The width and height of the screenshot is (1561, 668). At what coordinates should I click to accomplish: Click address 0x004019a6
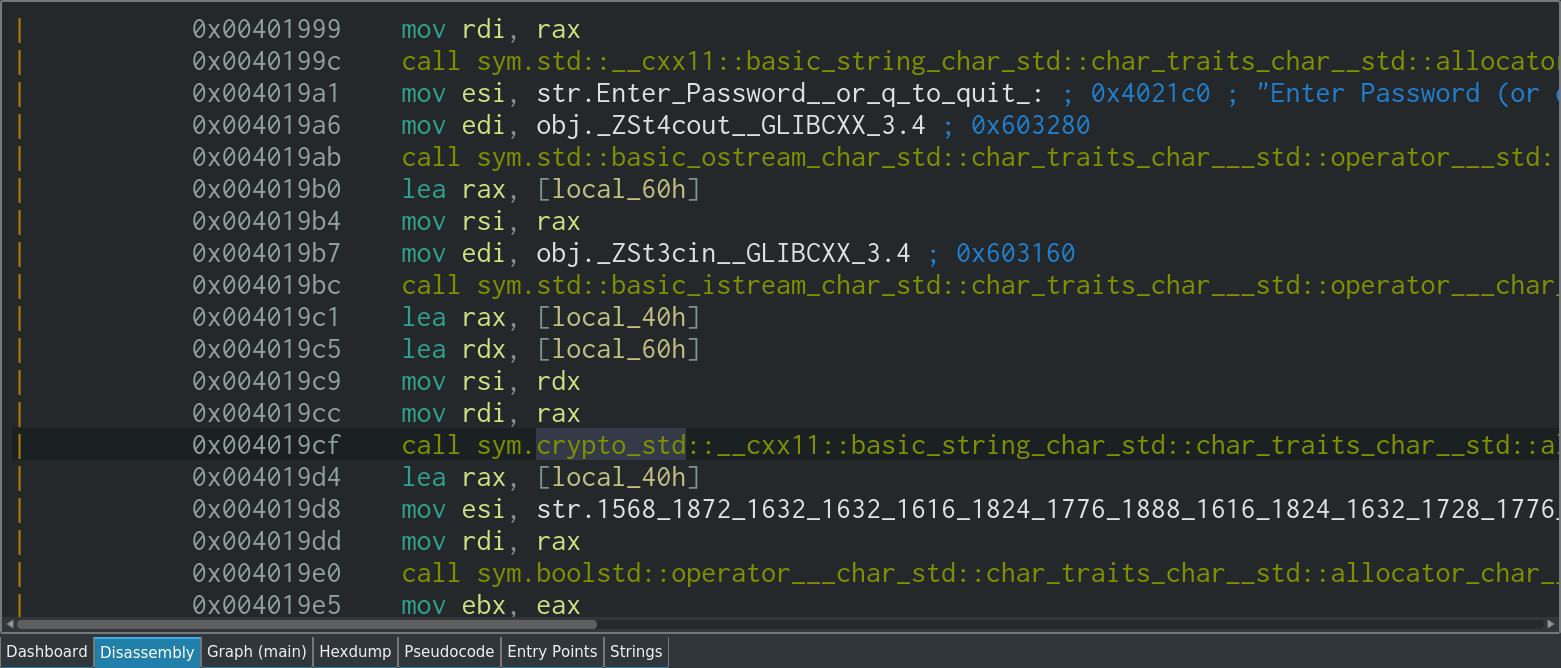pos(266,126)
